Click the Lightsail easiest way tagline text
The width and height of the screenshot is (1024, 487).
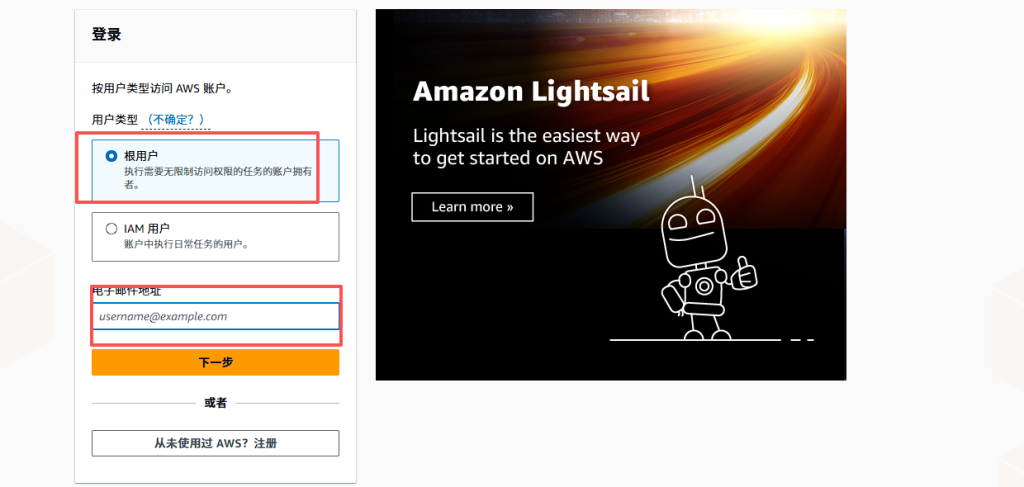click(x=526, y=146)
